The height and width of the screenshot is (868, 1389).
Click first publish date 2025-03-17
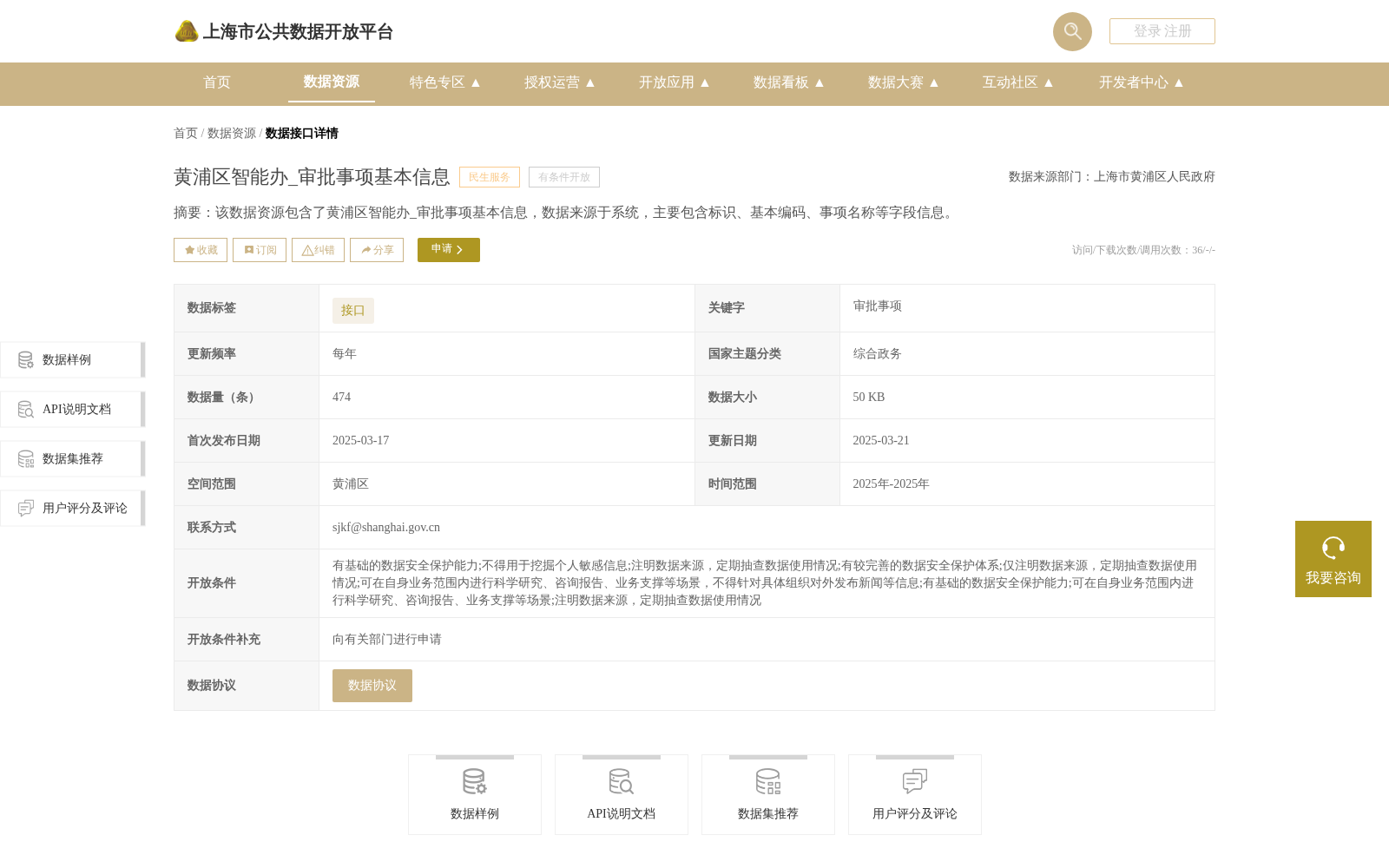(x=361, y=441)
